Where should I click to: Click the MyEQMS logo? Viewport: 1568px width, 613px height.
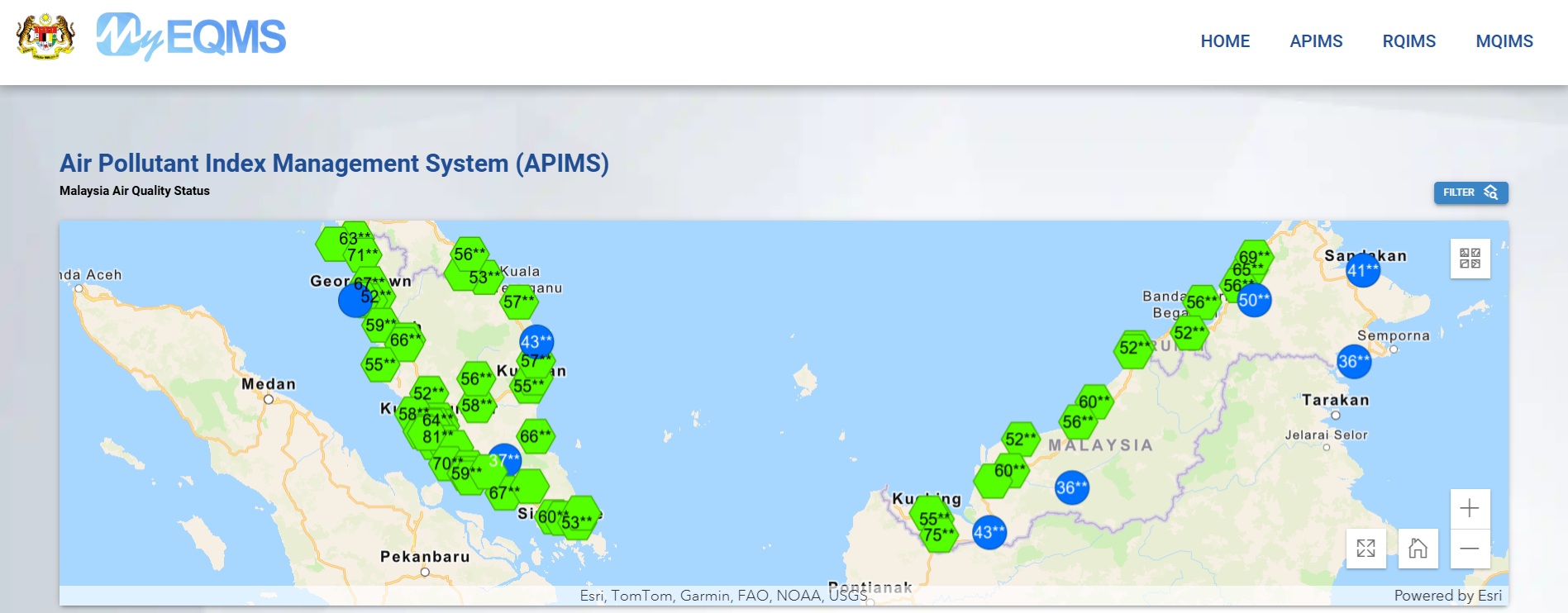[x=191, y=37]
